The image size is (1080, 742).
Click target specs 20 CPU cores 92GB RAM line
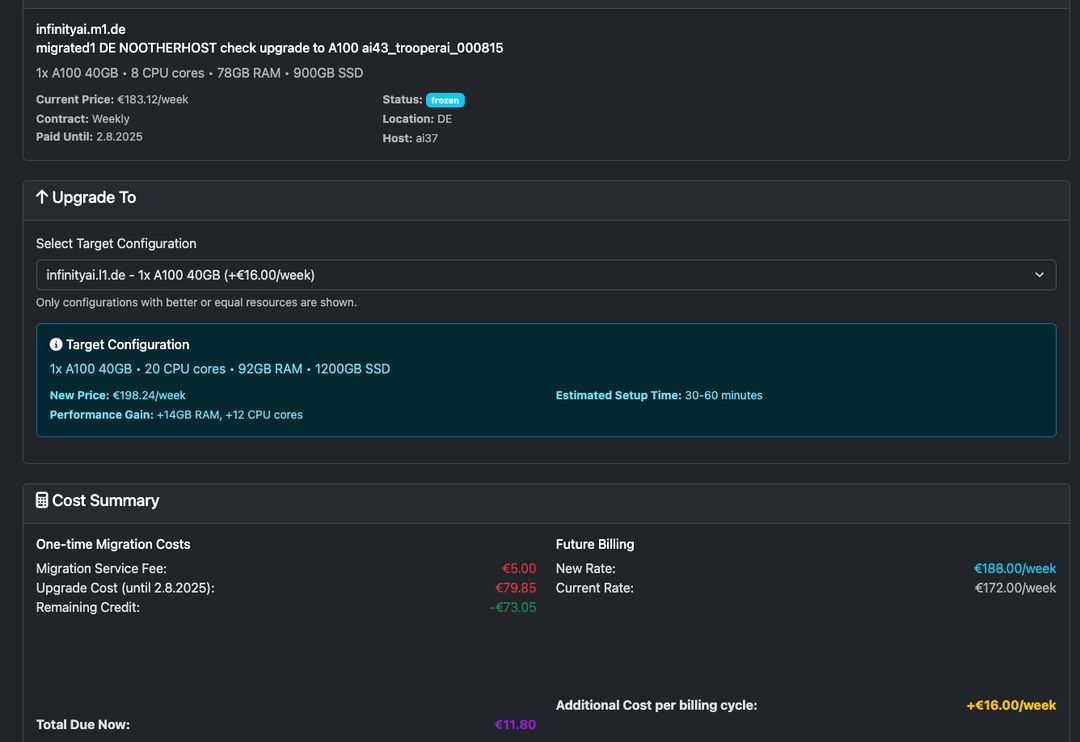pyautogui.click(x=220, y=369)
